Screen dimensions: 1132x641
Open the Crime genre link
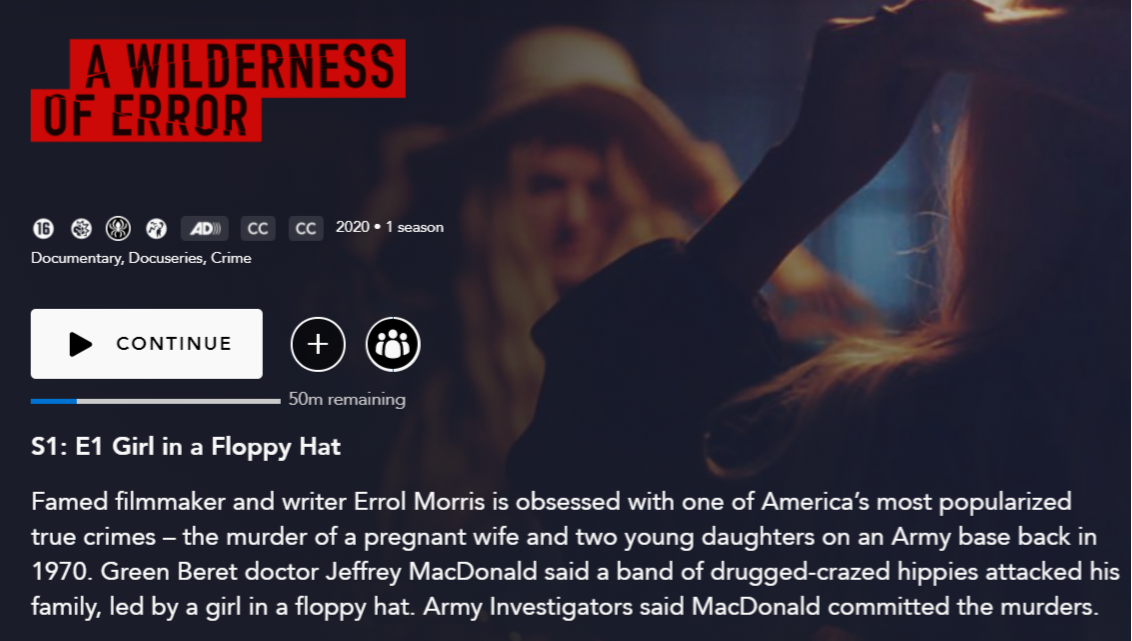tap(231, 258)
